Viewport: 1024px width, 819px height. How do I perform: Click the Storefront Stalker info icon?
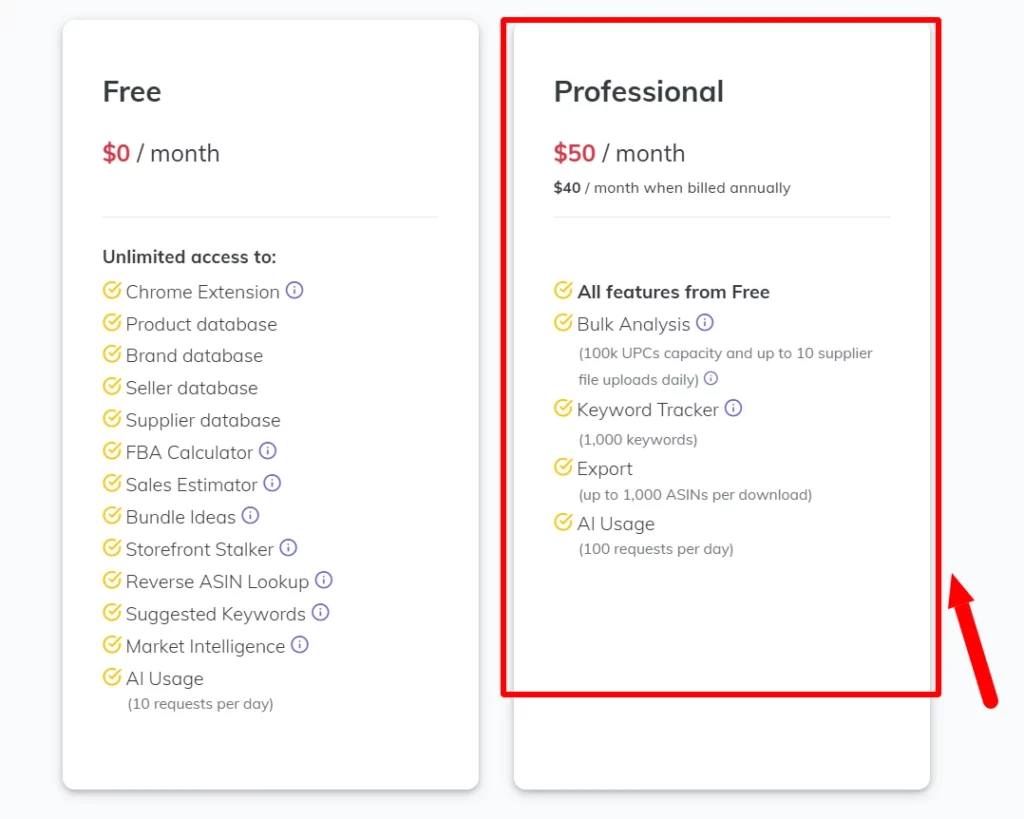click(x=287, y=548)
